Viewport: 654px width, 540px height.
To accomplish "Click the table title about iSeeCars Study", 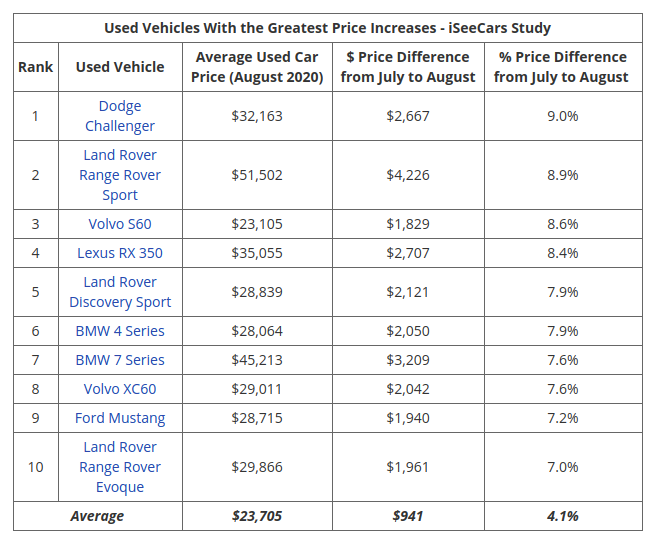I will pos(327,28).
